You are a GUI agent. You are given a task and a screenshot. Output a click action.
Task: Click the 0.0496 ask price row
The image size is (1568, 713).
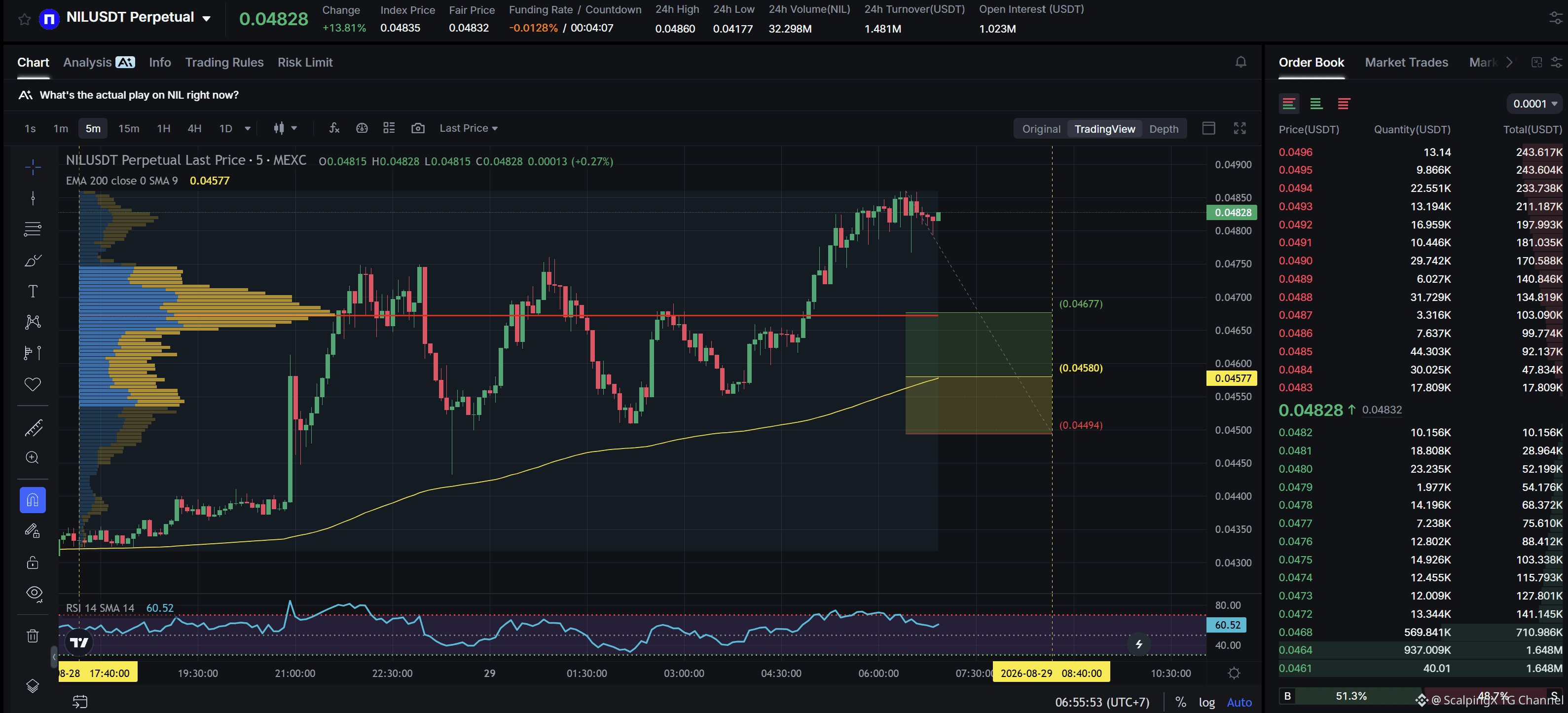coord(1420,152)
